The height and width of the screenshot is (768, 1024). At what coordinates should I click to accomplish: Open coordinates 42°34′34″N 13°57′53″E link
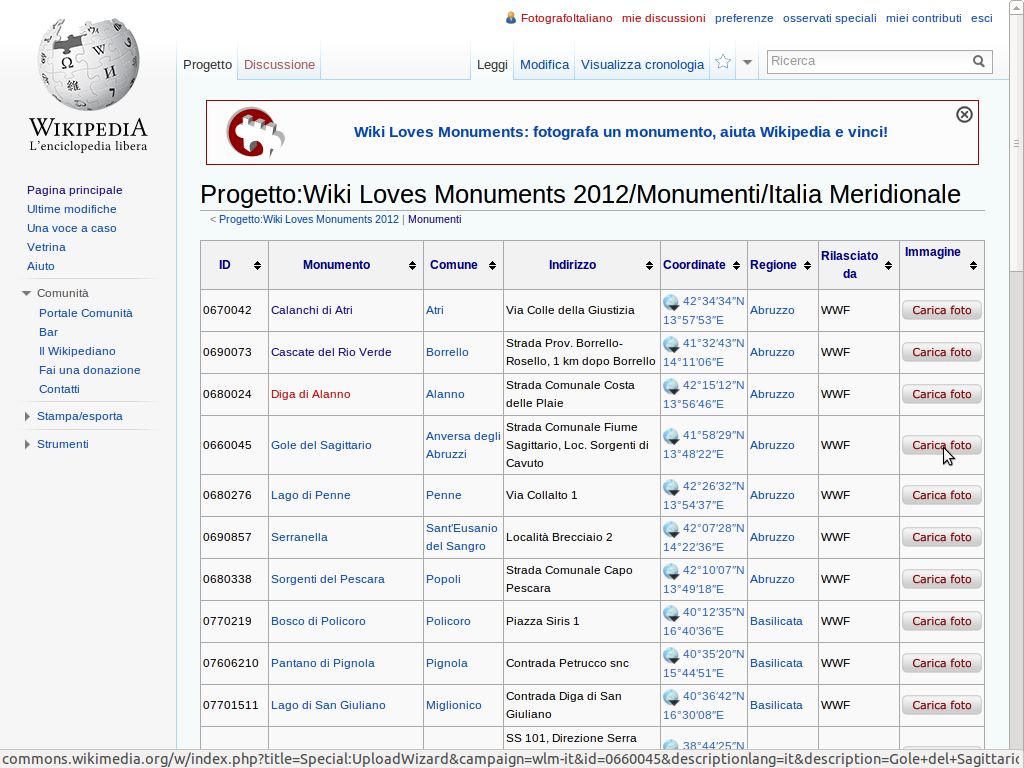(704, 310)
